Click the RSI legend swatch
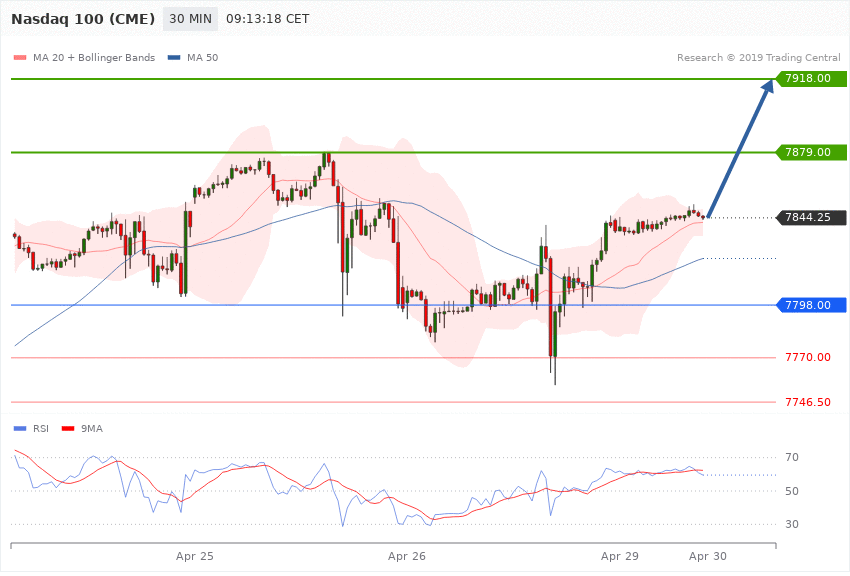The width and height of the screenshot is (850, 576). pos(20,429)
